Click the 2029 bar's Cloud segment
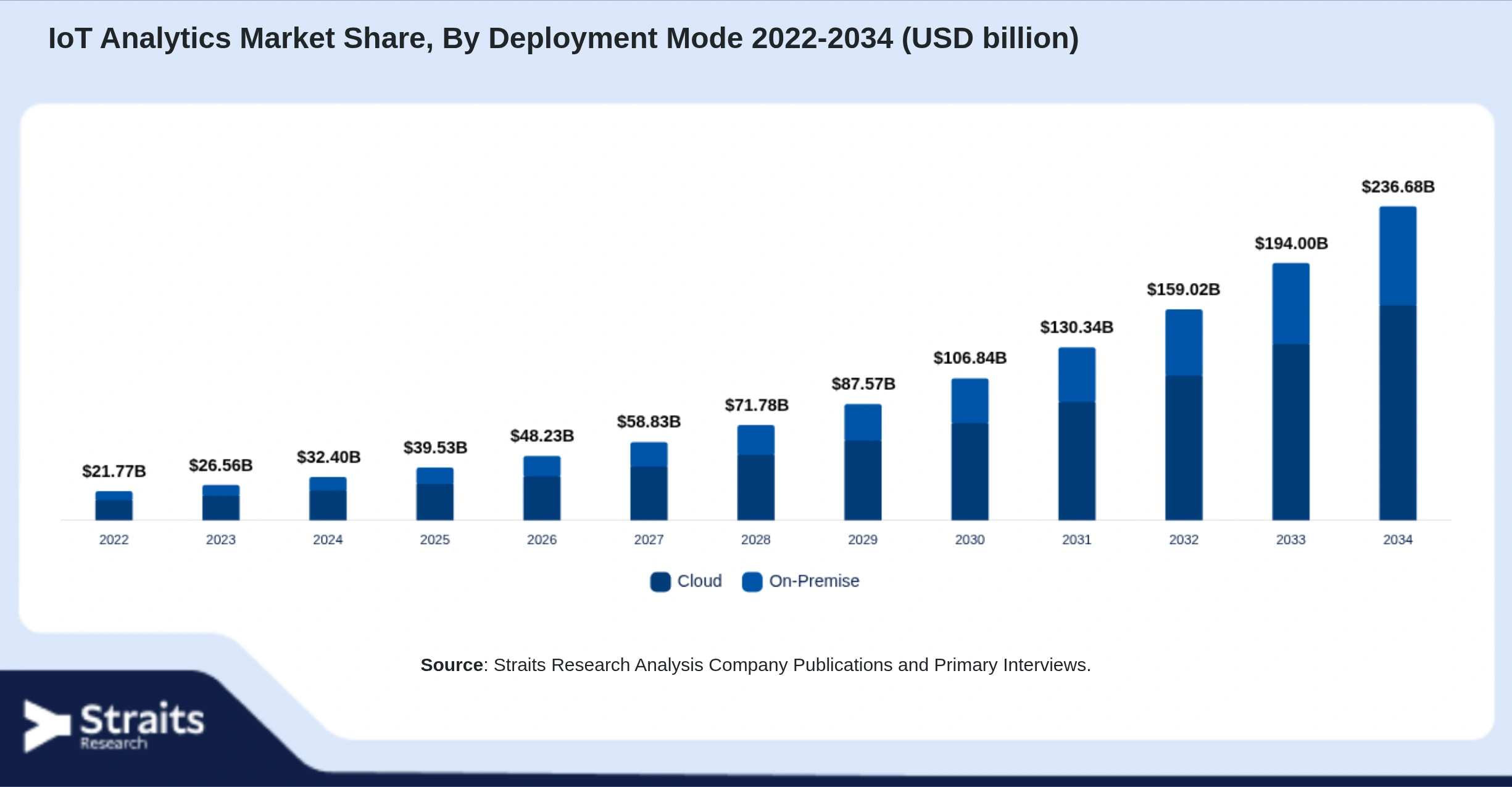The image size is (1512, 787). point(863,480)
